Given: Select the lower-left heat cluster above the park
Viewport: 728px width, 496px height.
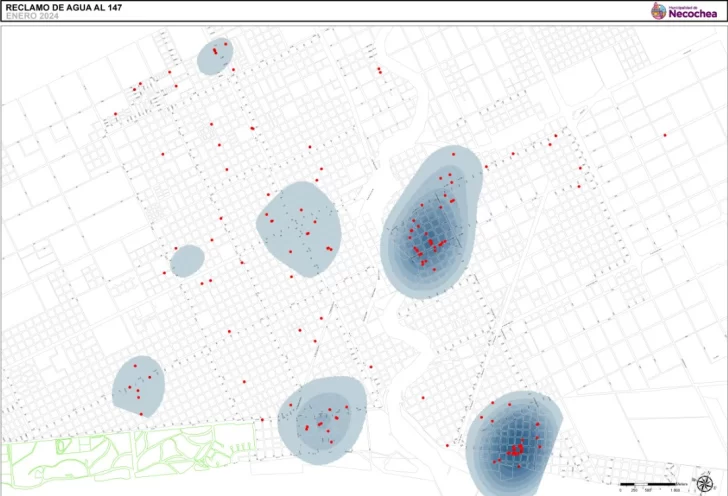Looking at the screenshot, I should point(136,384).
